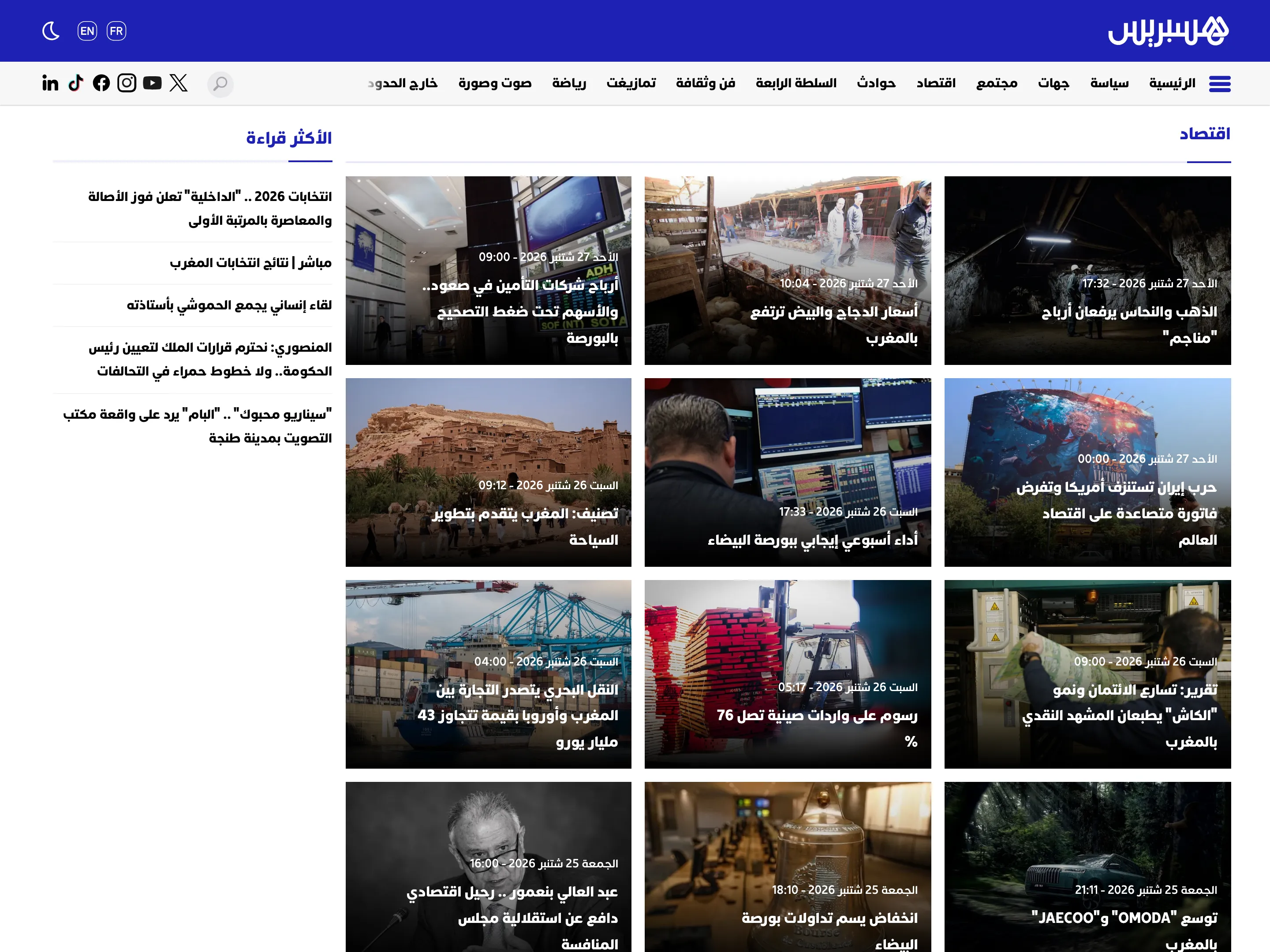Open تقرير: تسارع الائتمان ونمو الكاش card

(x=1087, y=674)
